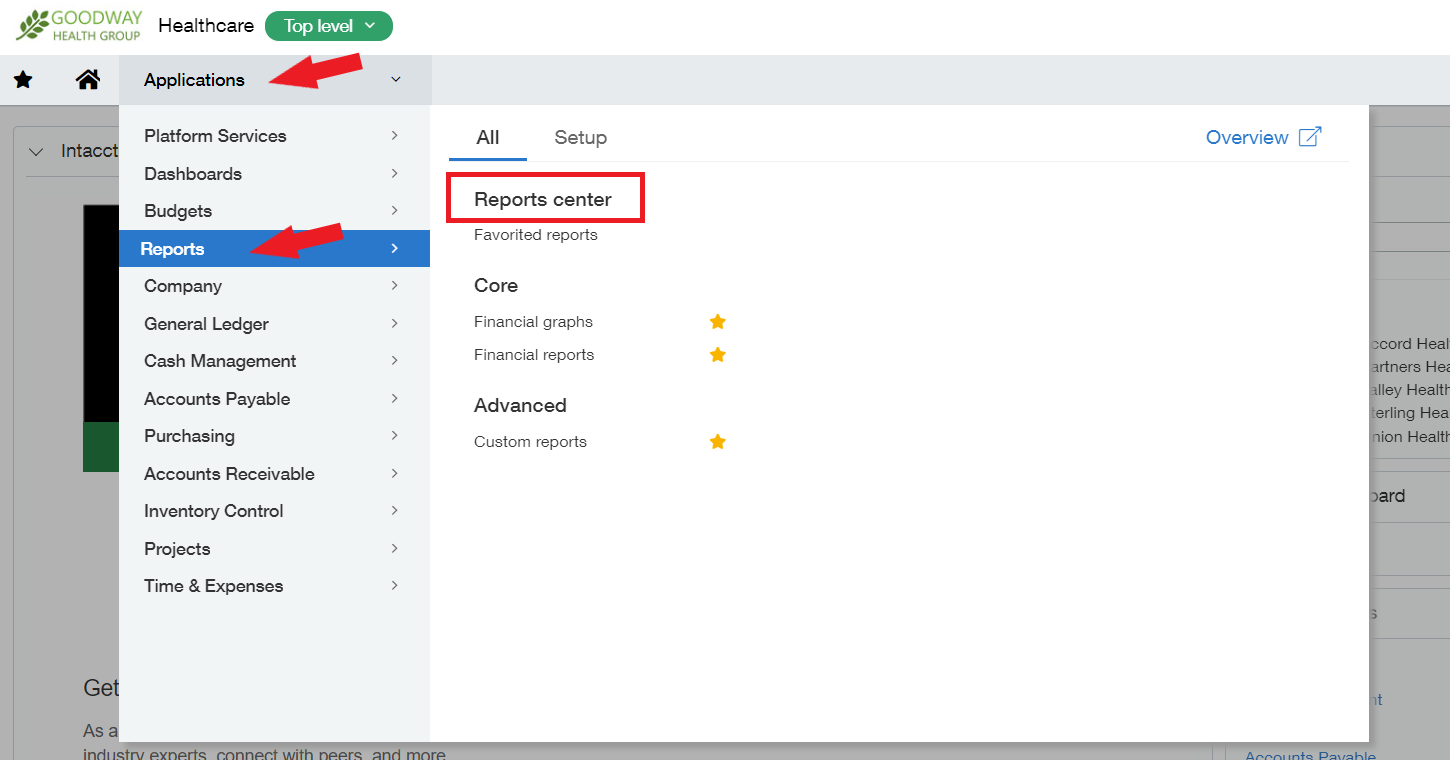The width and height of the screenshot is (1450, 760).
Task: Select Projects menu item
Action: [x=274, y=548]
